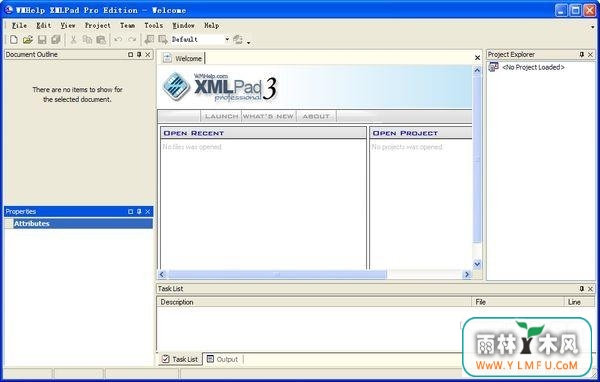This screenshot has width=600, height=382.
Task: Click the Welcome page horizontal scrollbar thumb
Action: pos(277,274)
